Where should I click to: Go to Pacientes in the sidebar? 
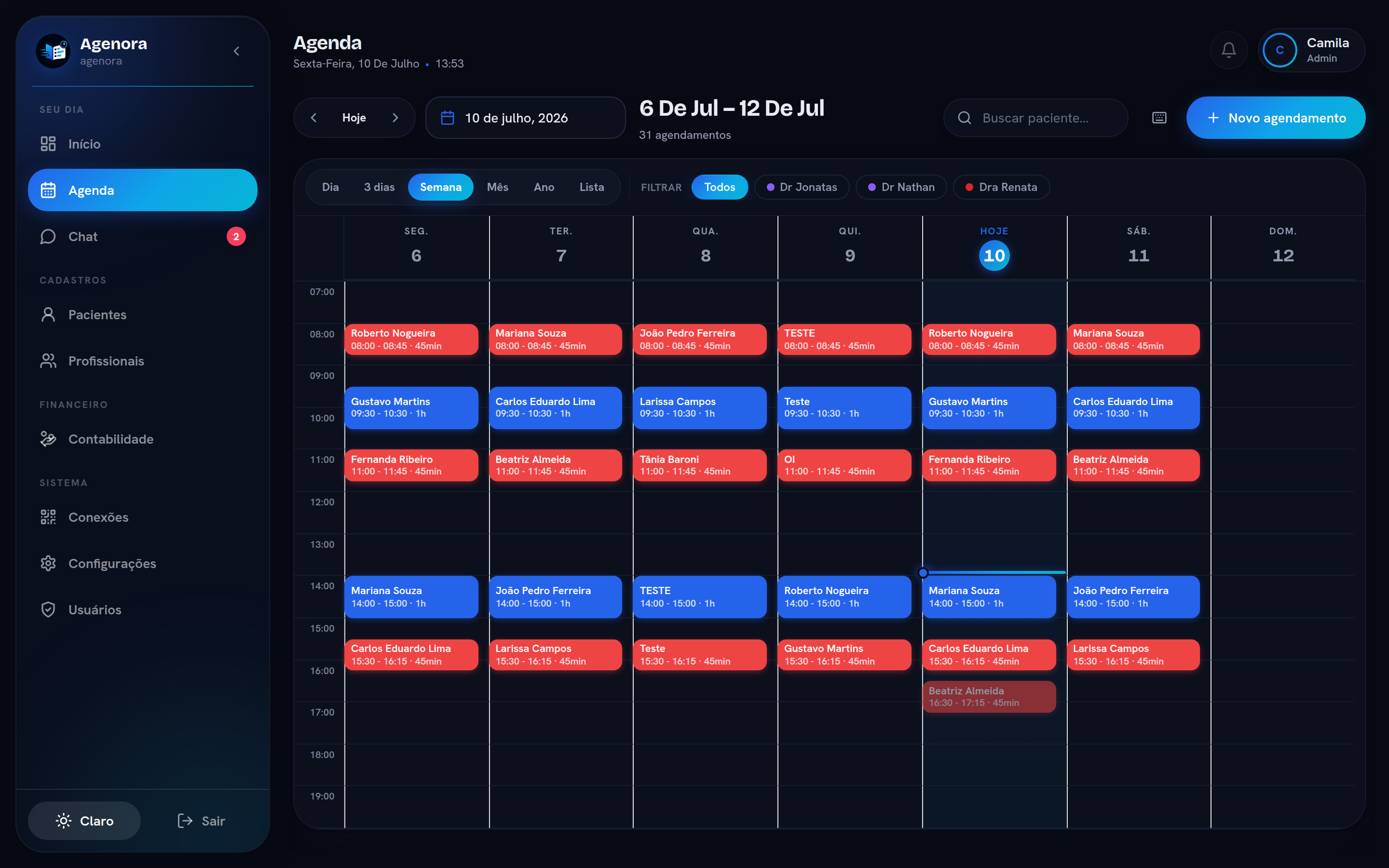pyautogui.click(x=142, y=314)
